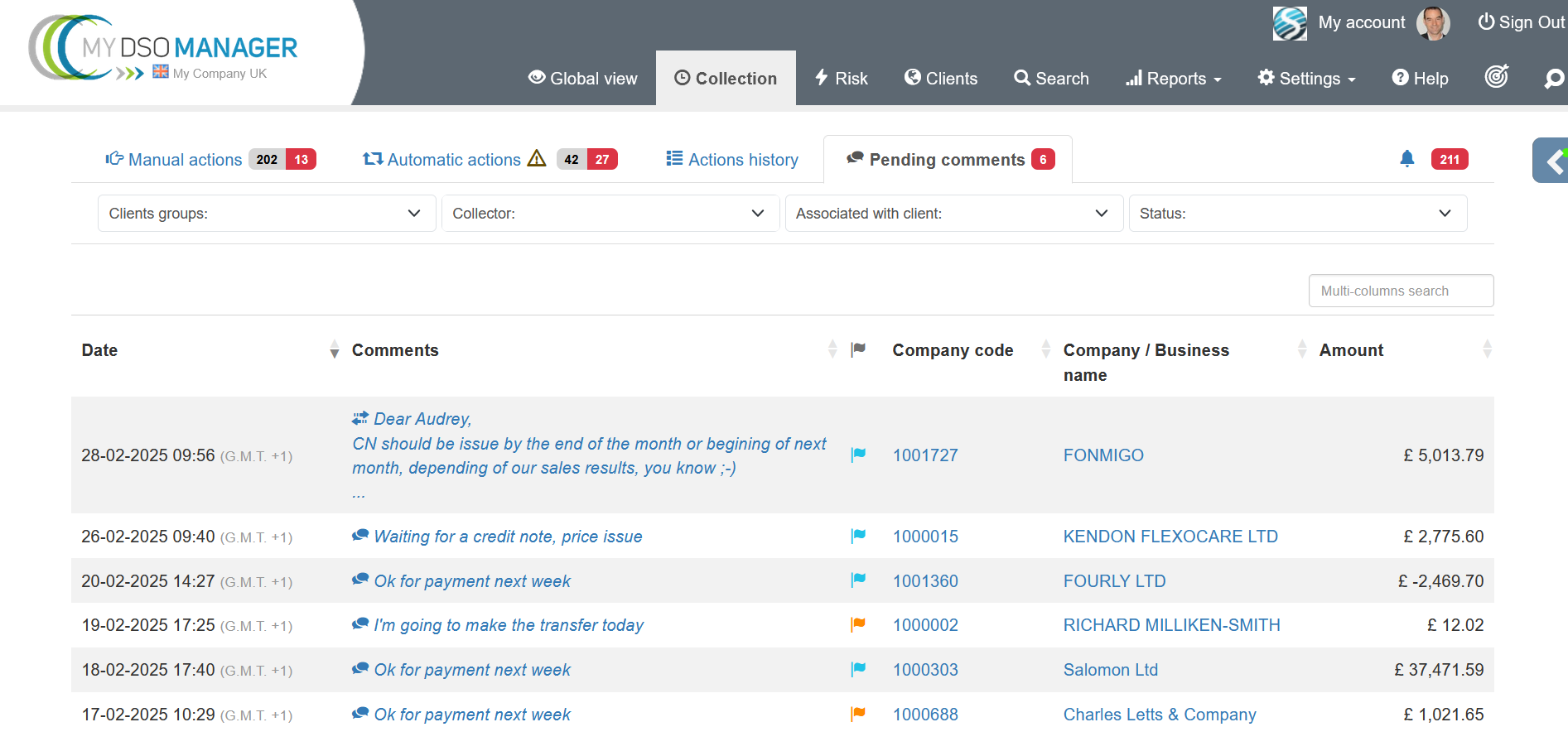Click the magnifier icon at navbar far right
The height and width of the screenshot is (751, 1568).
click(x=1554, y=79)
